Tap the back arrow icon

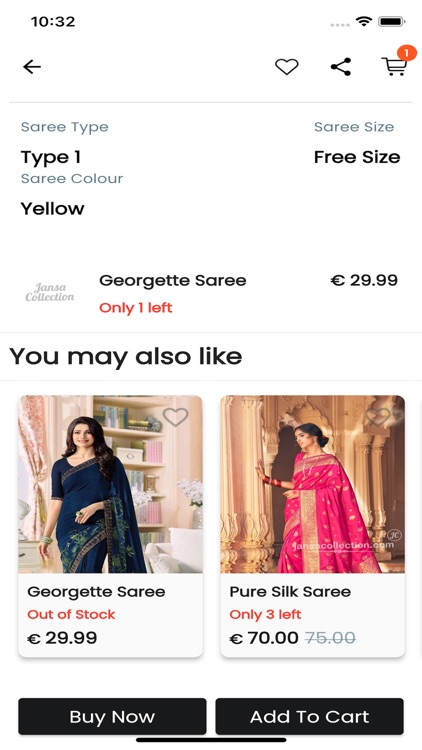pyautogui.click(x=32, y=67)
